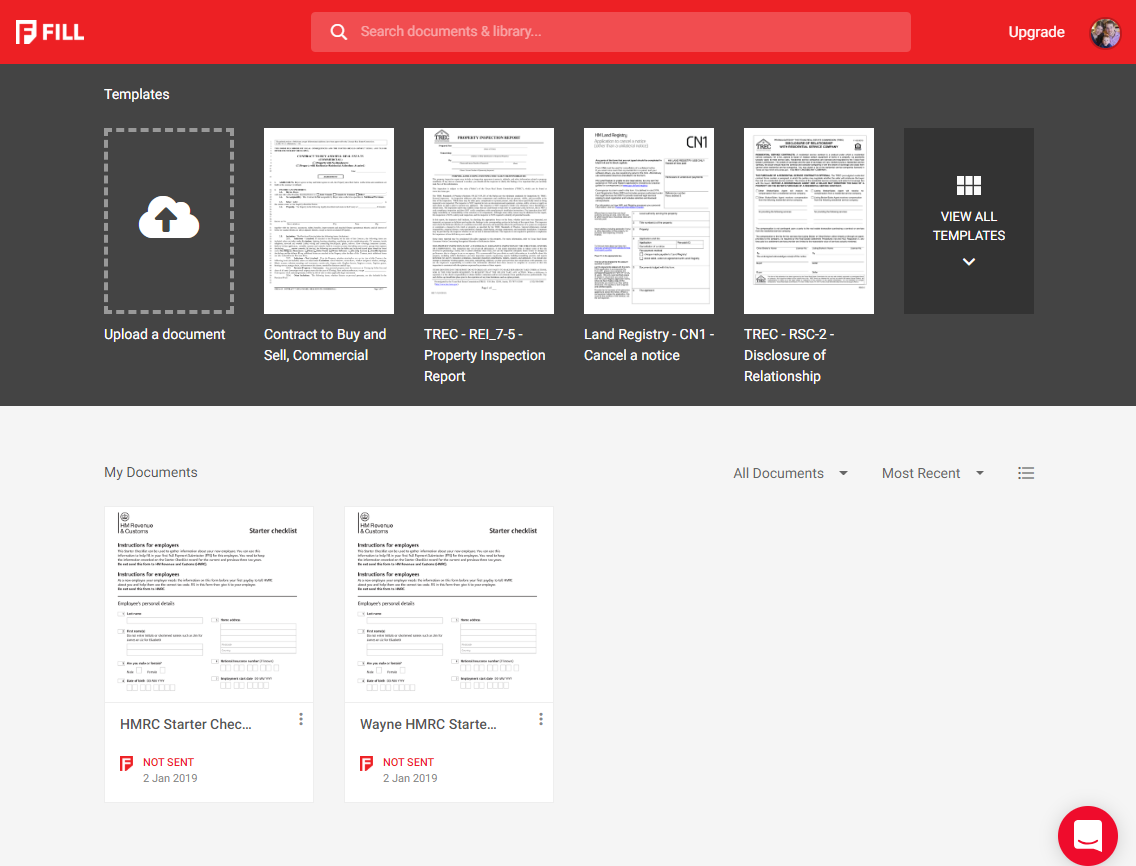Viewport: 1136px width, 866px height.
Task: Click the Templates section heading
Action: point(136,94)
